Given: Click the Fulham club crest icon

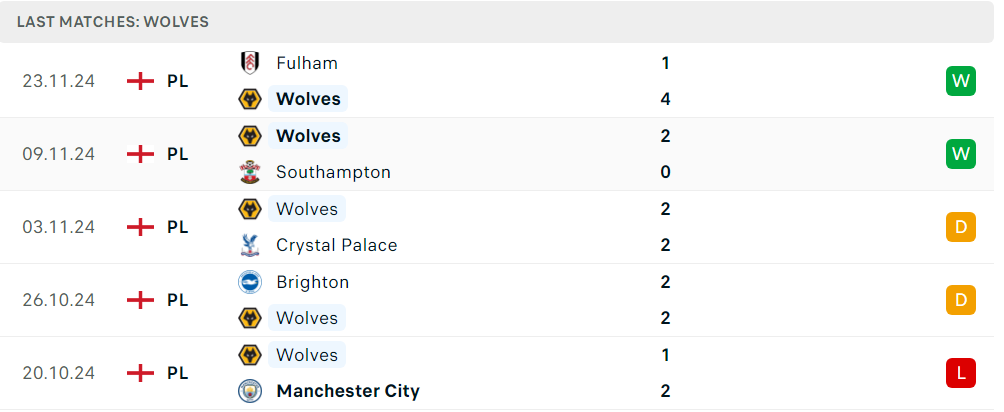Looking at the screenshot, I should [x=249, y=63].
